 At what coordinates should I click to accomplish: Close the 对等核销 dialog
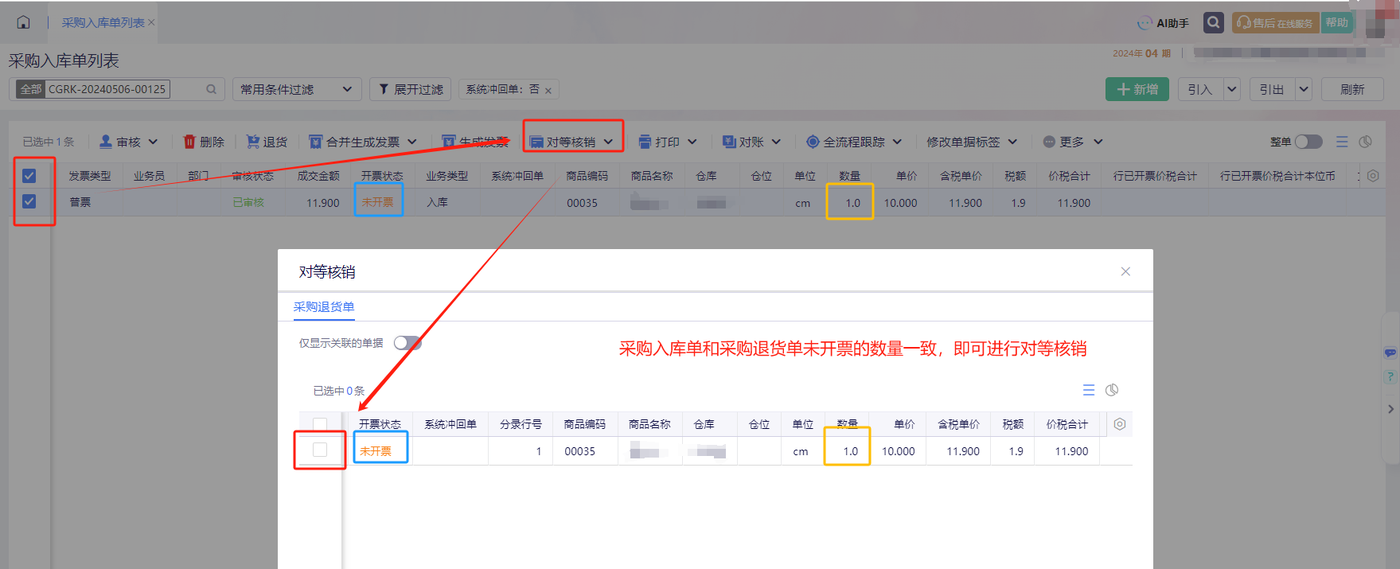pos(1125,271)
